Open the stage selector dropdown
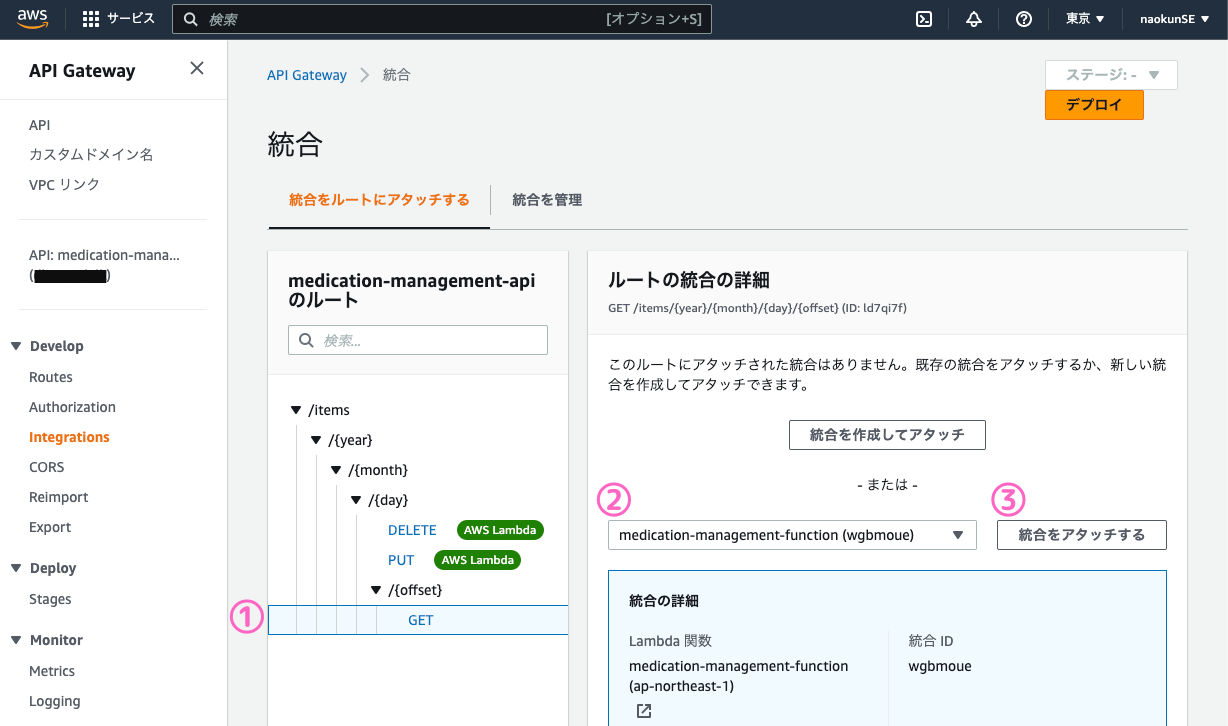 pyautogui.click(x=1111, y=75)
